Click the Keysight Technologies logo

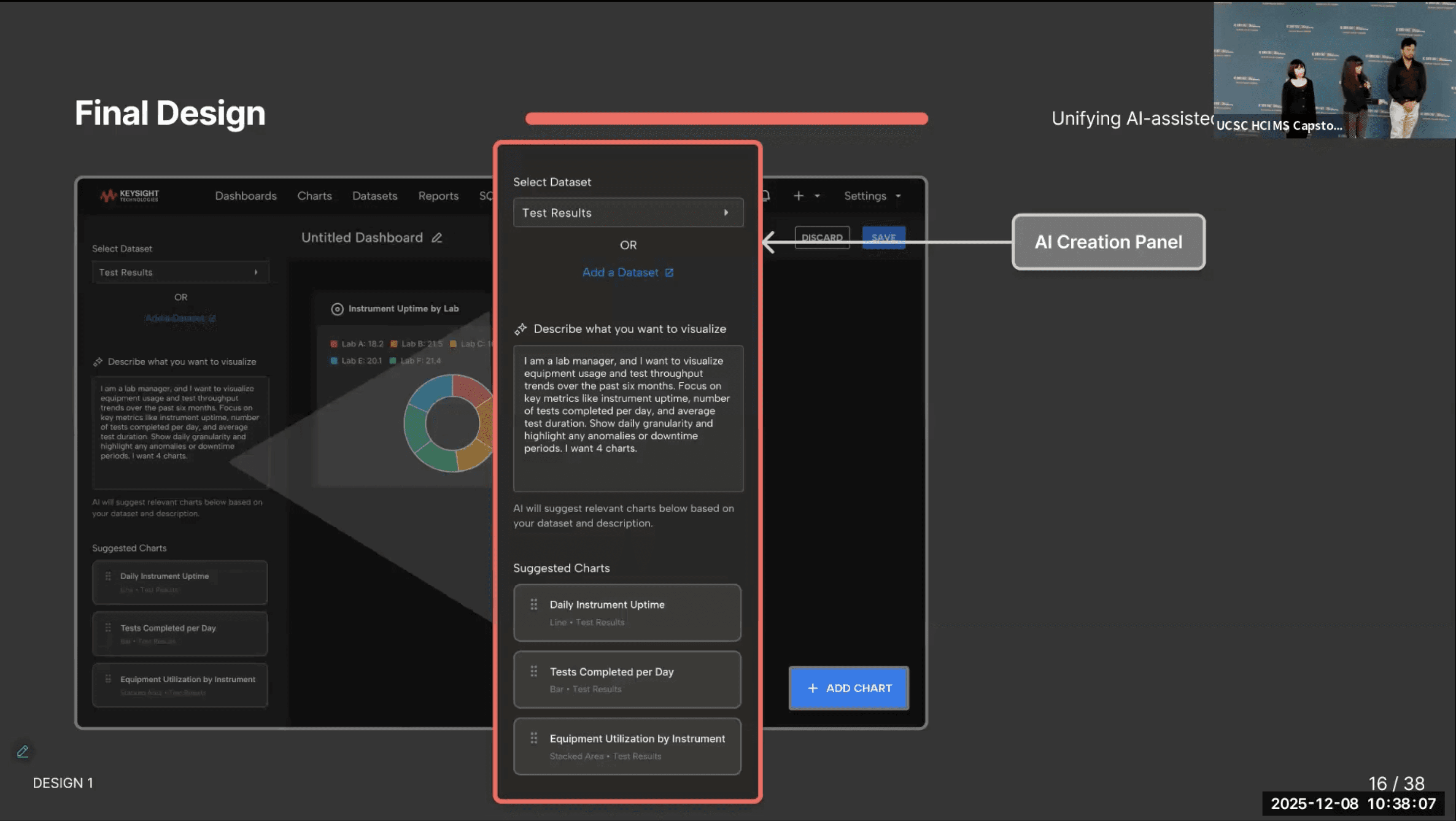[x=129, y=196]
